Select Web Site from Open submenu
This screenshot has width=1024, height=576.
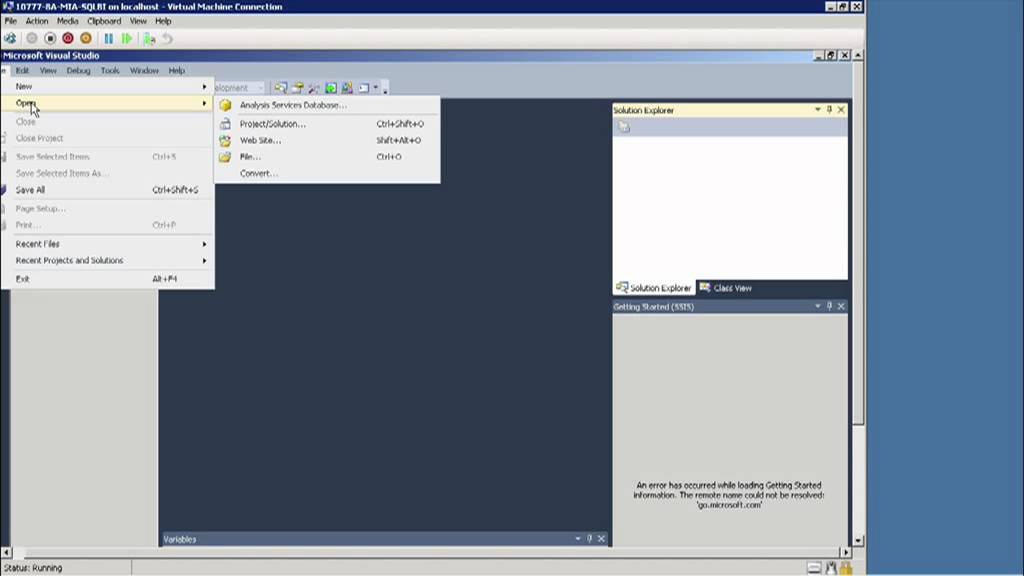327,140
